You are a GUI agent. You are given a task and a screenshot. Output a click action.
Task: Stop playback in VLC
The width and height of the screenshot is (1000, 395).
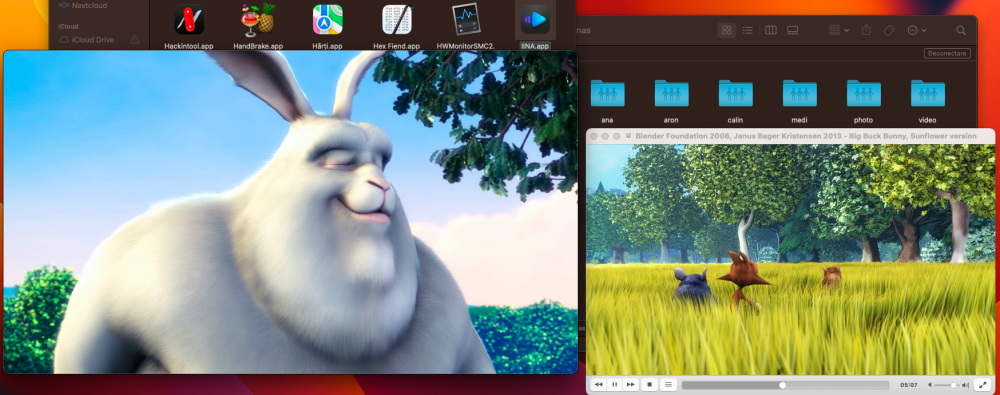tap(649, 385)
